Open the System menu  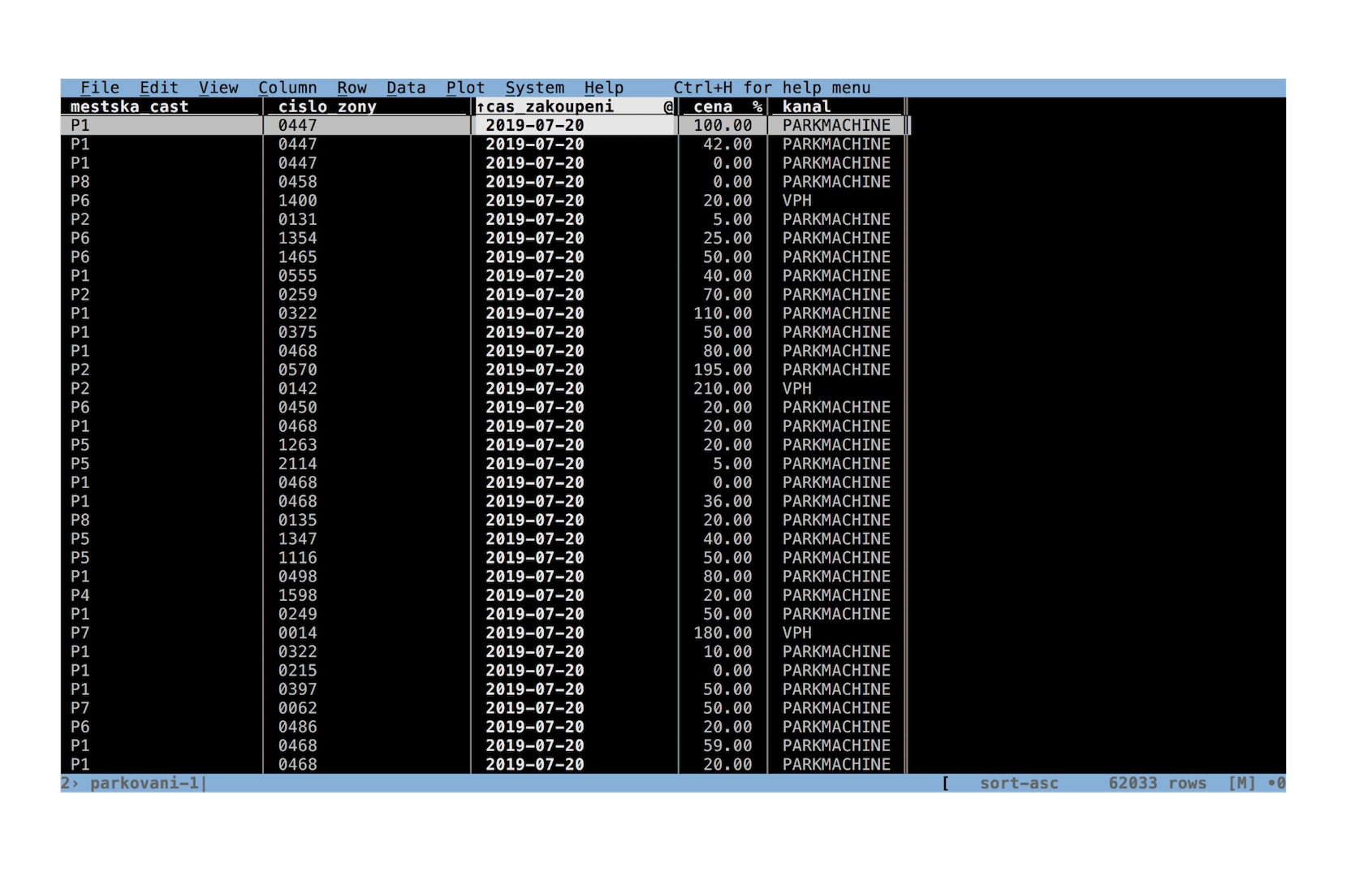pos(534,88)
